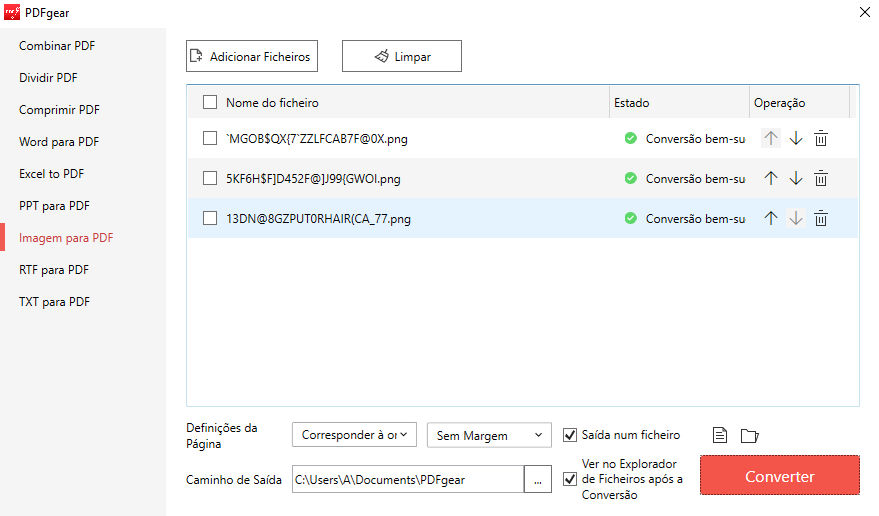
Task: Close the PDFgear window
Action: (864, 12)
